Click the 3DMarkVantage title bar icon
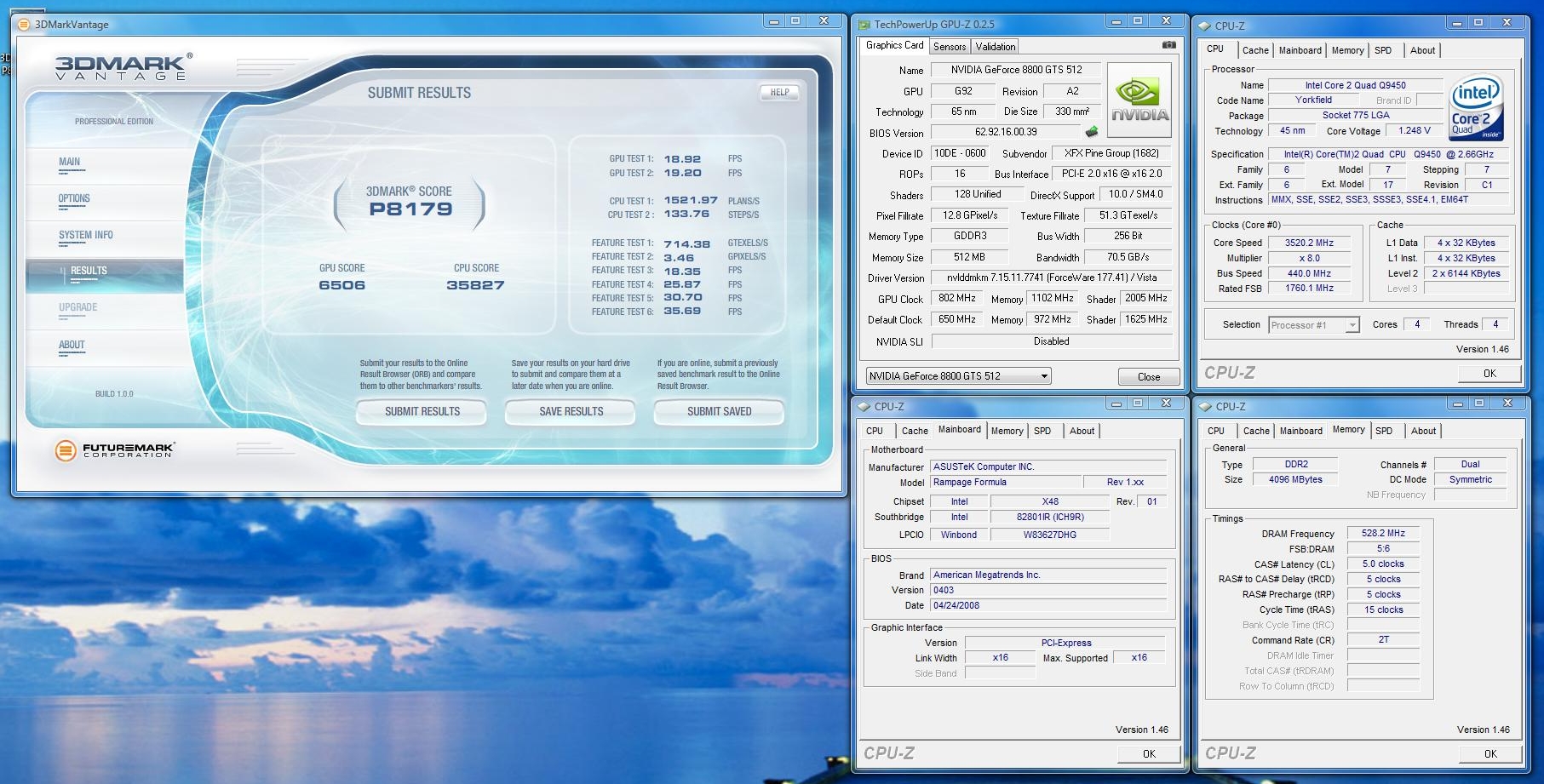 click(24, 25)
